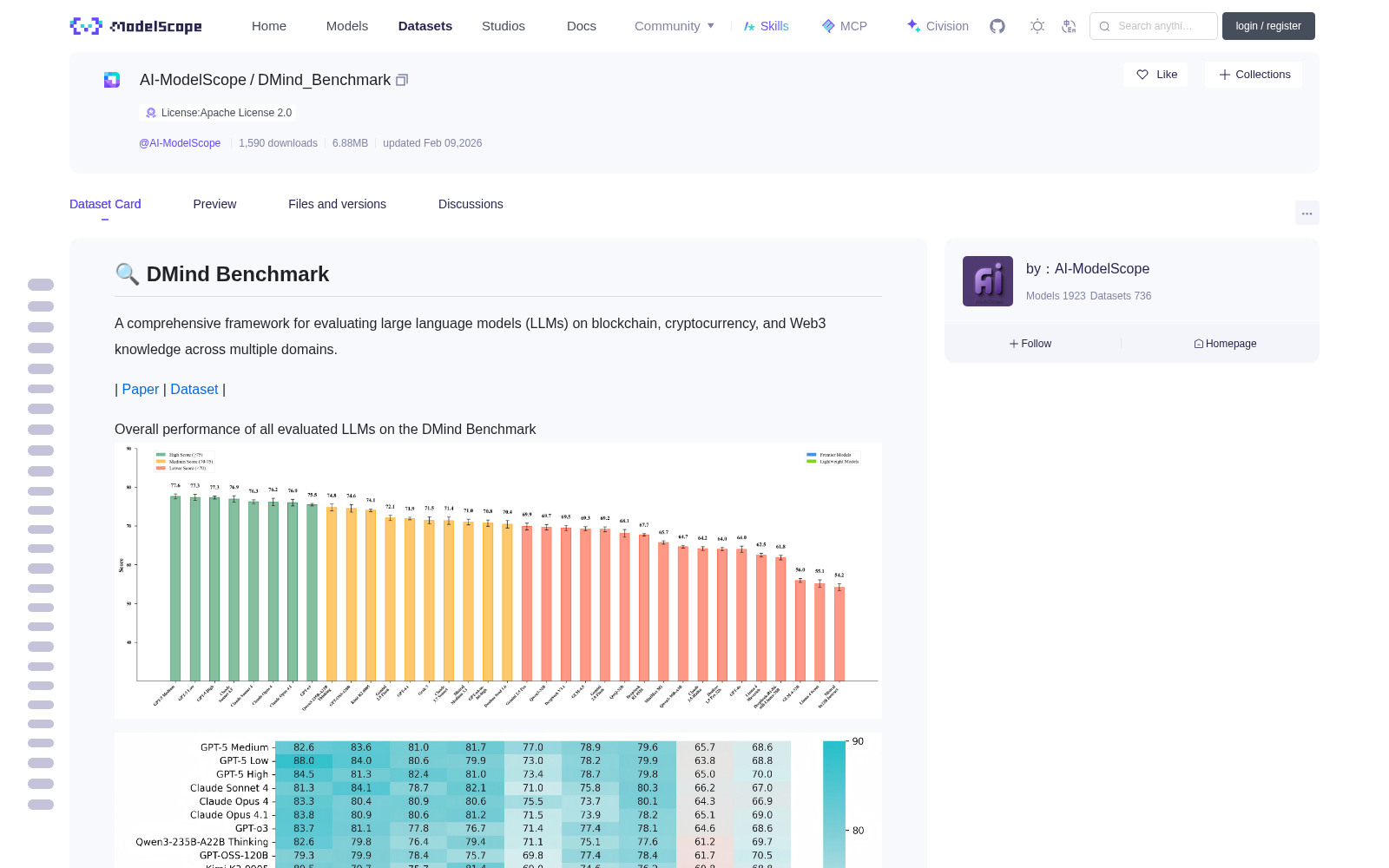Click the ModelScope logo

pos(136,26)
